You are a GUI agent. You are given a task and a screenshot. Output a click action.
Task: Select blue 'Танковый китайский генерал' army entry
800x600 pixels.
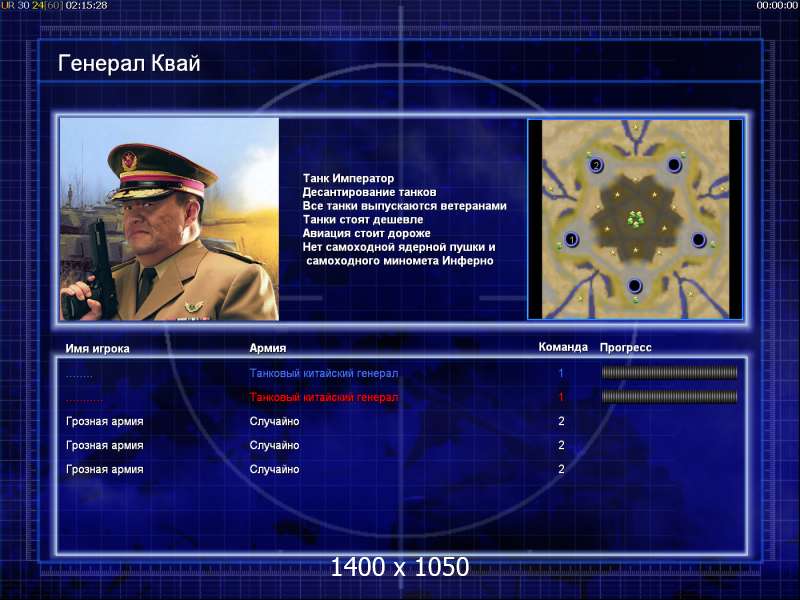324,373
